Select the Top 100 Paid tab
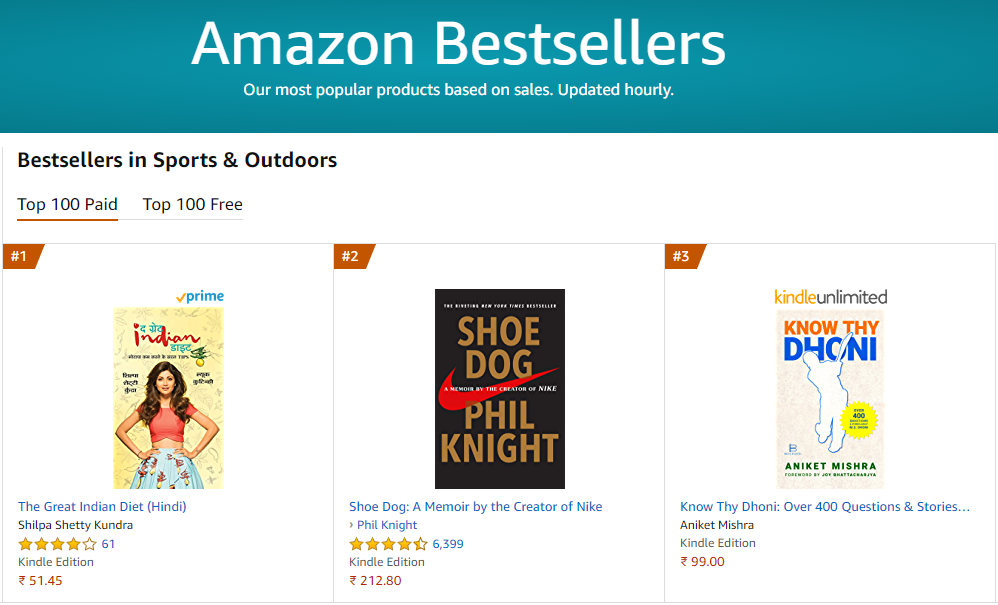This screenshot has height=605, width=998. [67, 204]
